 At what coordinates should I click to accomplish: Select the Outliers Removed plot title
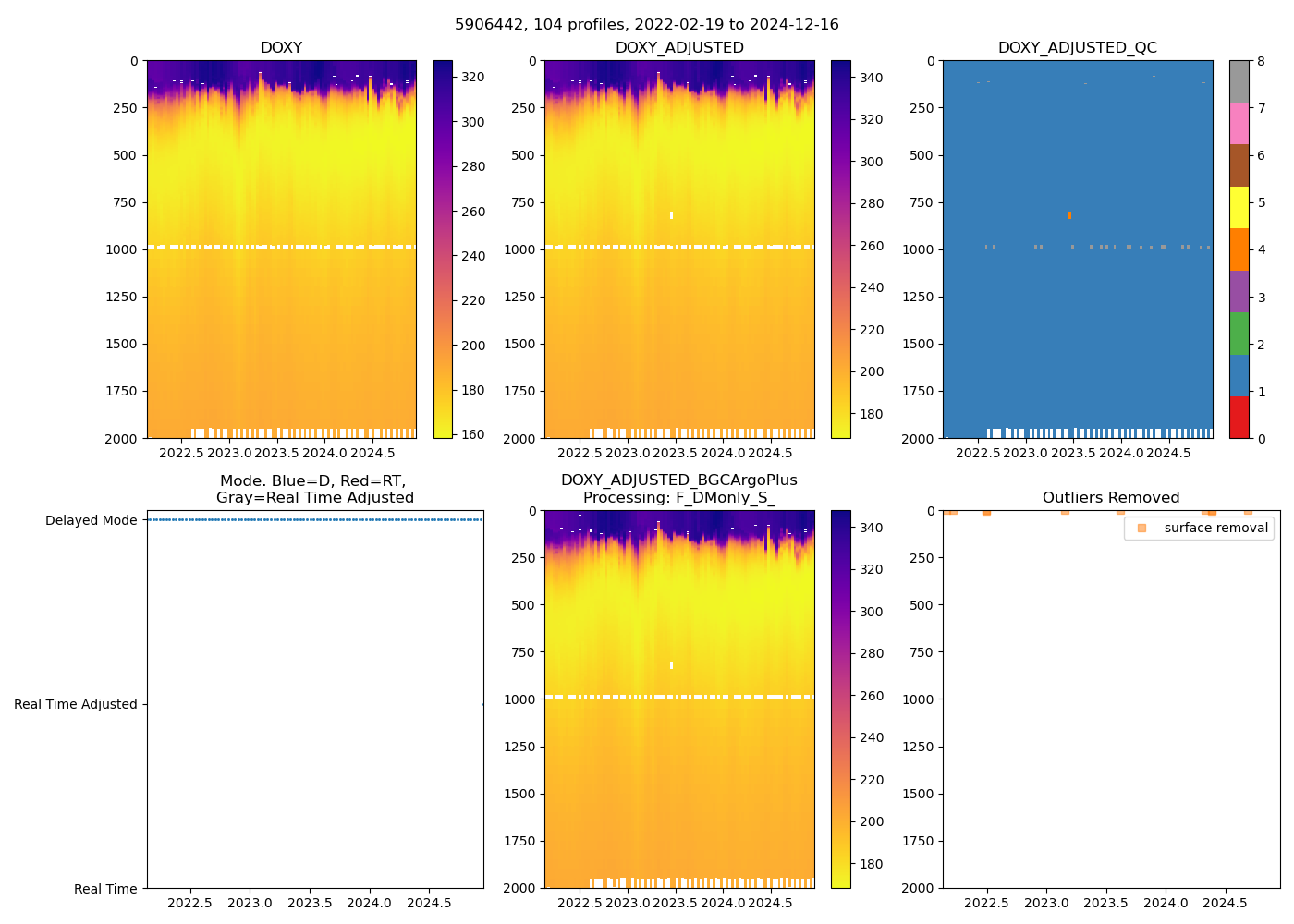(x=1111, y=498)
